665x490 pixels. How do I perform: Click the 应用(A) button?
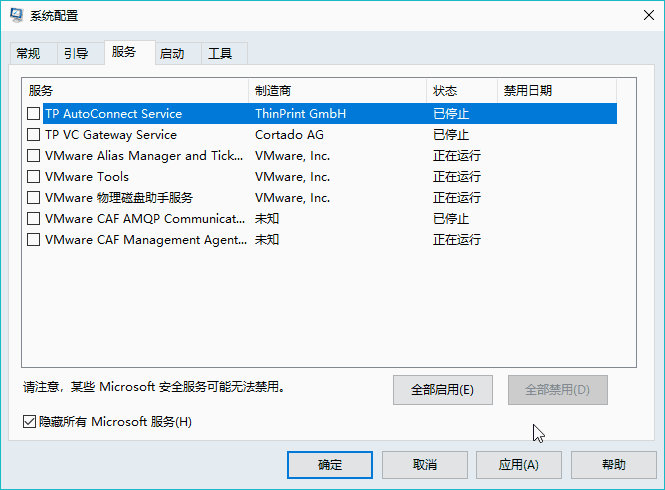pos(519,465)
